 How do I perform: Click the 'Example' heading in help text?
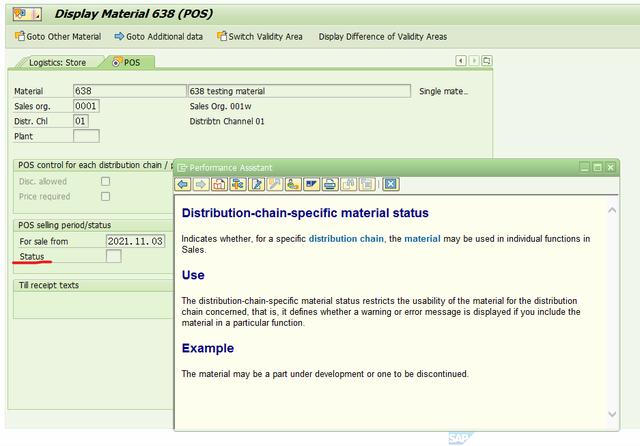208,348
